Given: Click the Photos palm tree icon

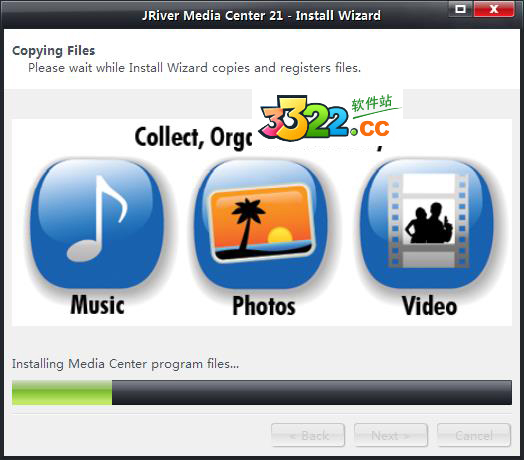Looking at the screenshot, I should click(261, 224).
